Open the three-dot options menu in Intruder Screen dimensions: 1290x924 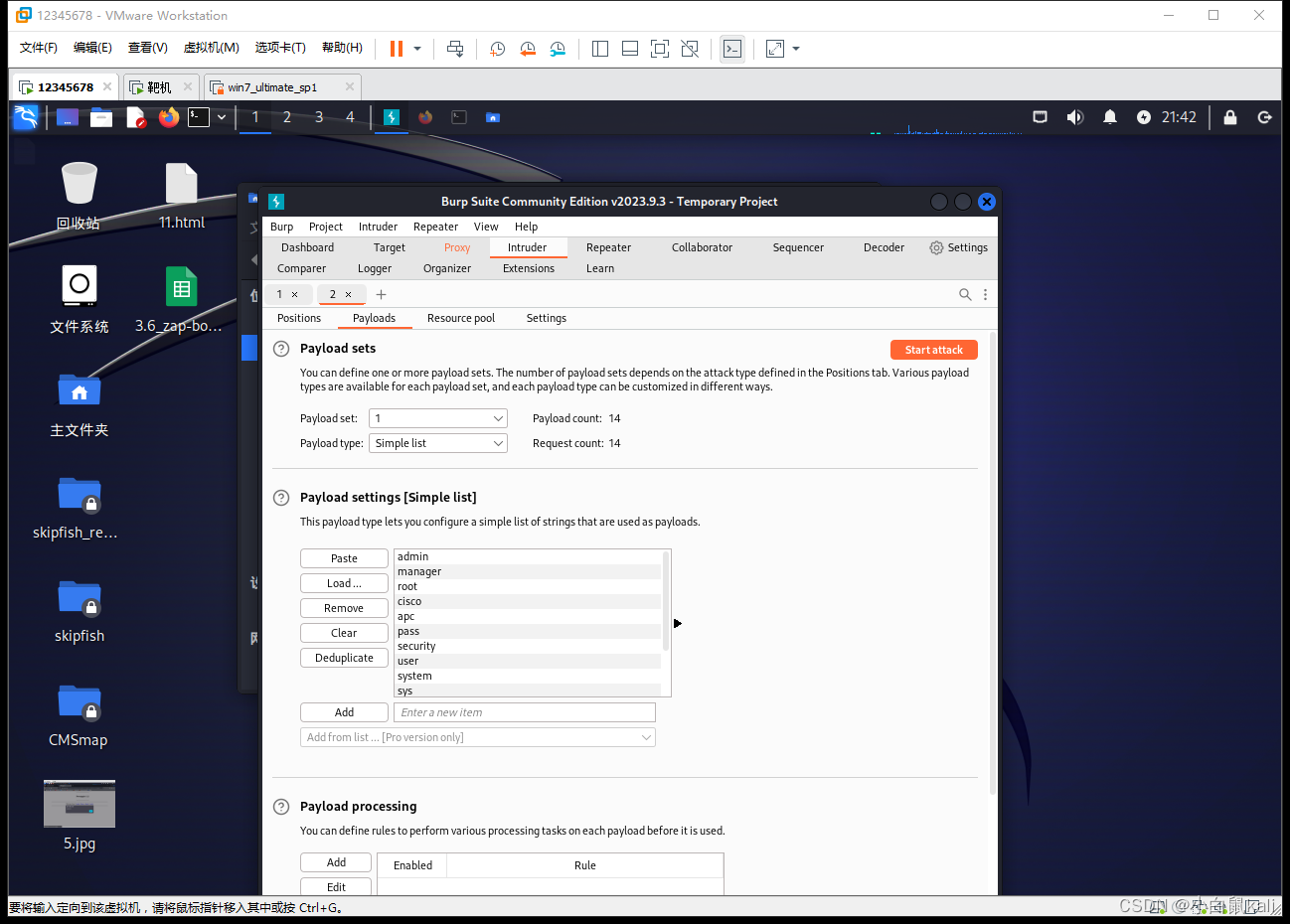(x=985, y=294)
